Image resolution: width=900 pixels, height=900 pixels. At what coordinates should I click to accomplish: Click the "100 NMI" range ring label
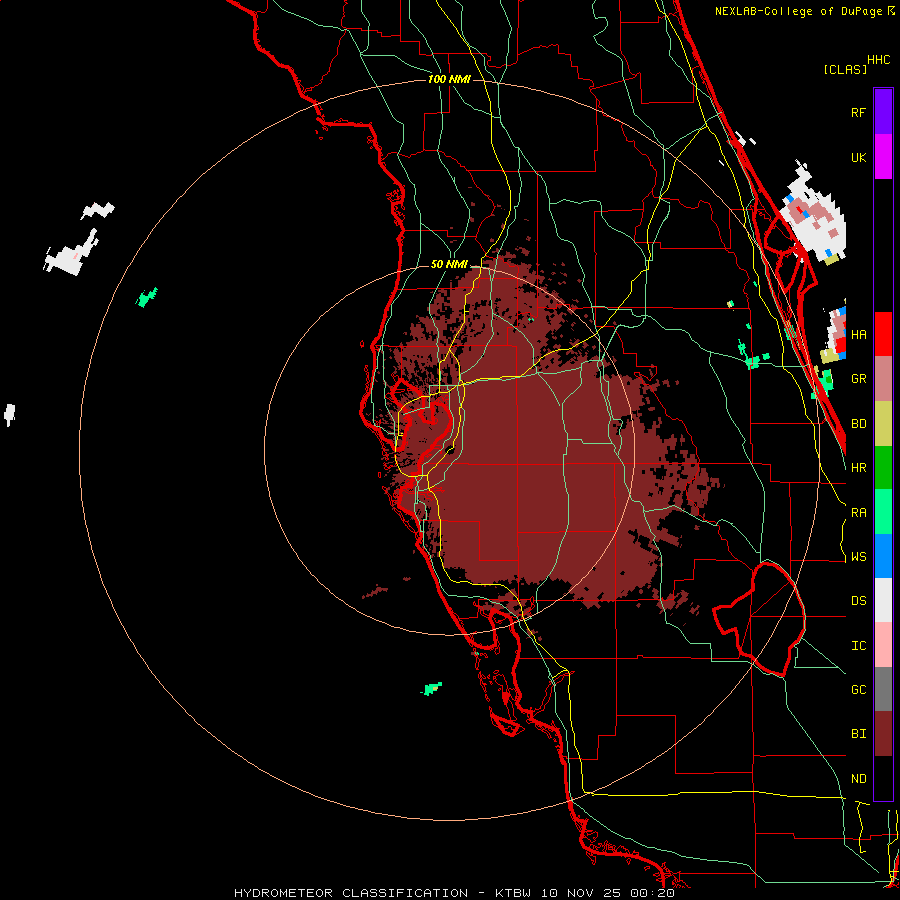tap(449, 79)
